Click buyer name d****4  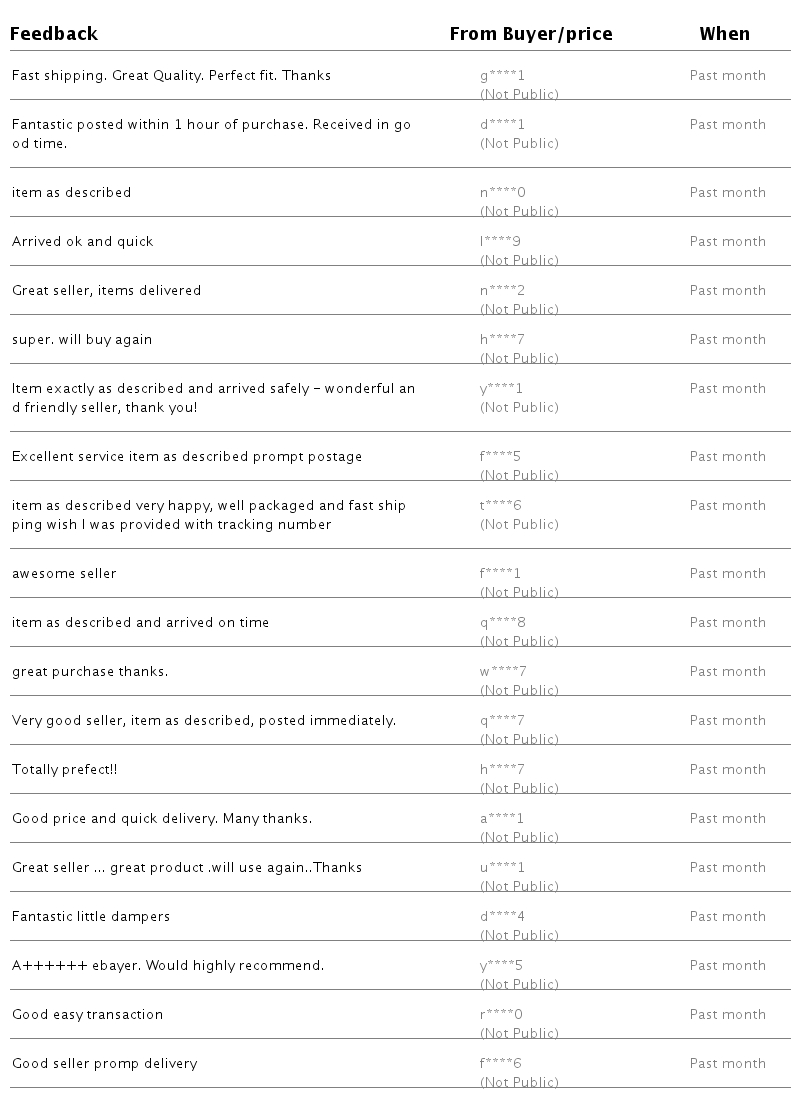pyautogui.click(x=502, y=917)
